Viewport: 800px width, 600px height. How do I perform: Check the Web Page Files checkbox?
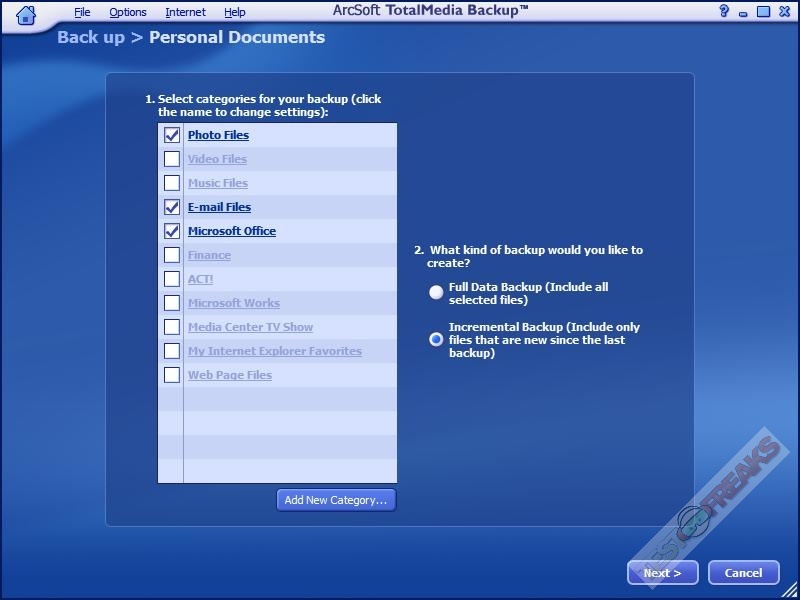(172, 375)
